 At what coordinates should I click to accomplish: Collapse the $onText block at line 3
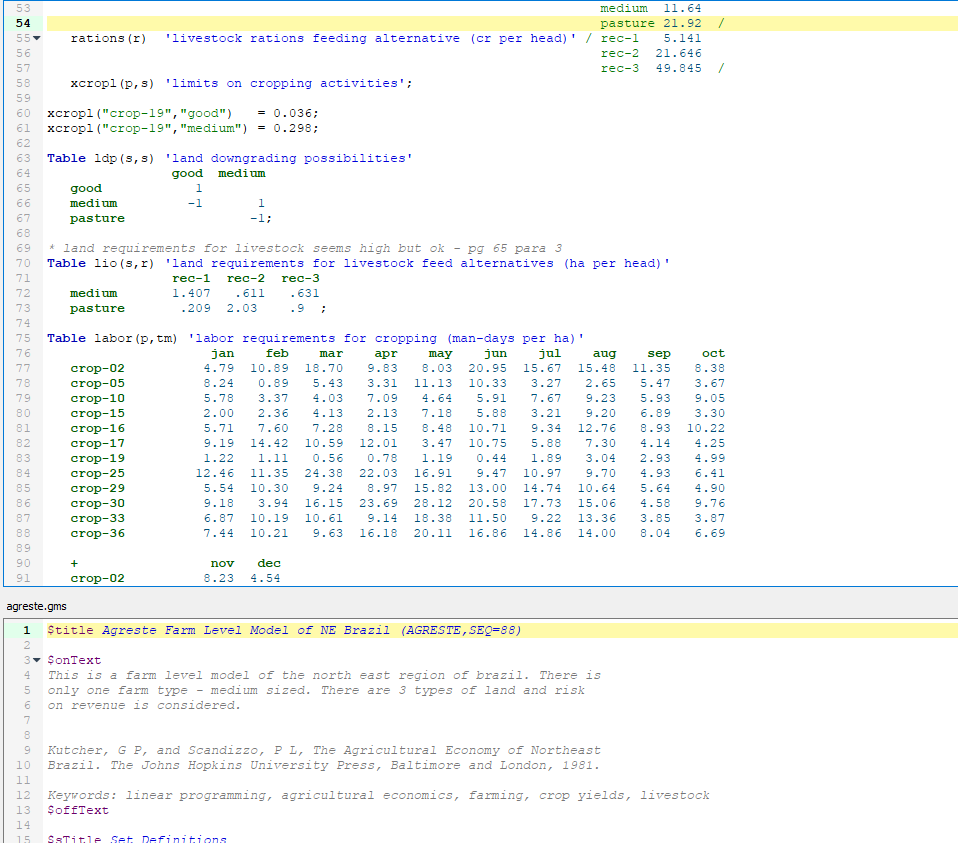pos(38,661)
